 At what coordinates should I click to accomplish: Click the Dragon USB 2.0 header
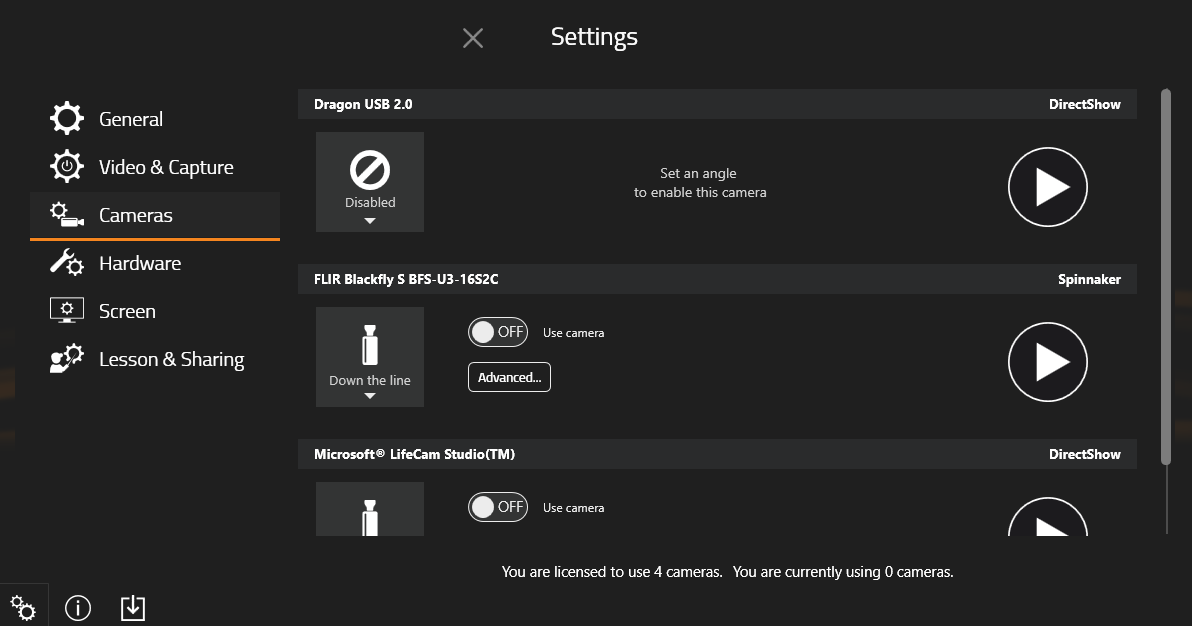[718, 104]
